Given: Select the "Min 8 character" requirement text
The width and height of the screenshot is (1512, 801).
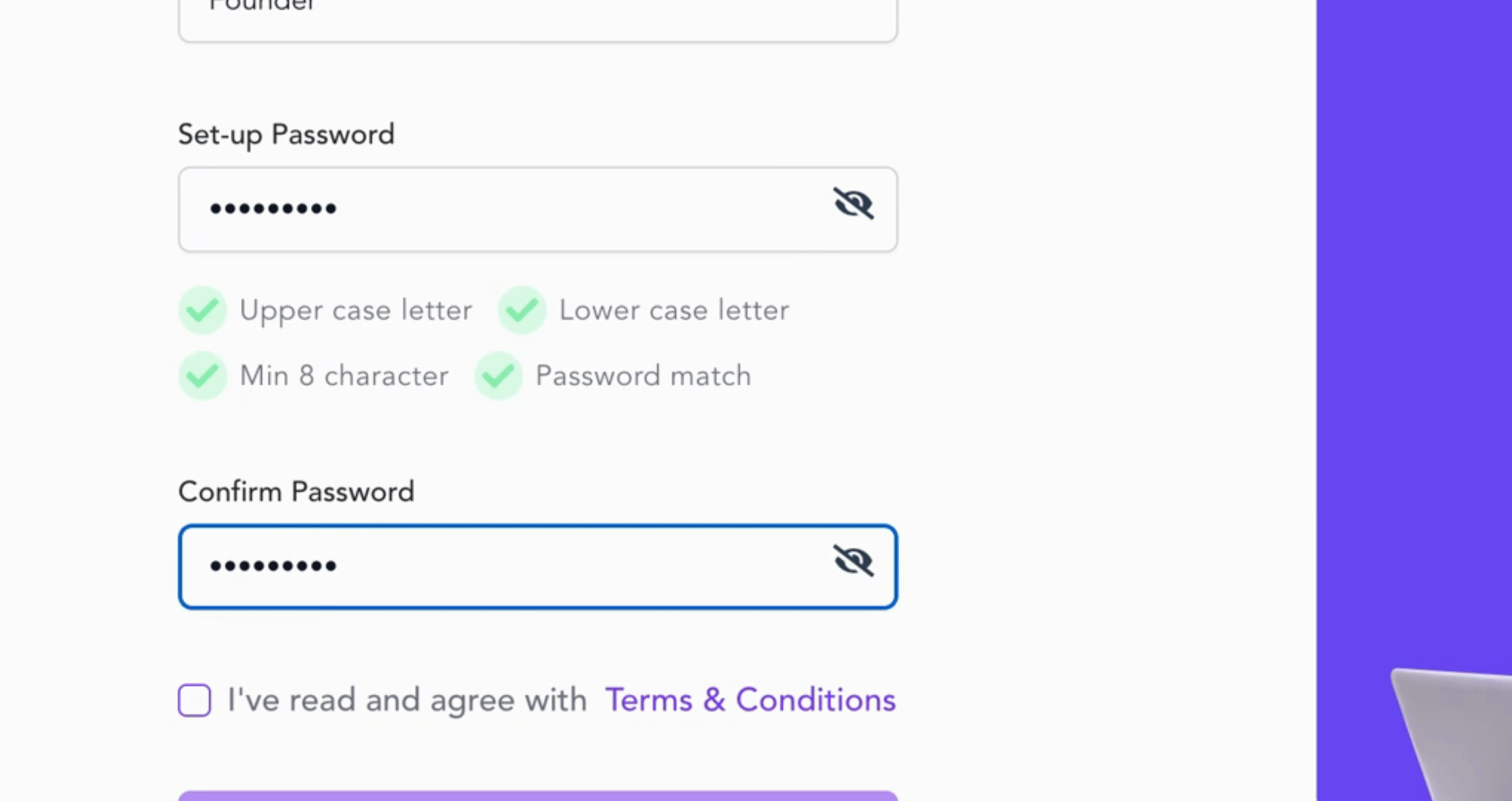Looking at the screenshot, I should coord(344,376).
